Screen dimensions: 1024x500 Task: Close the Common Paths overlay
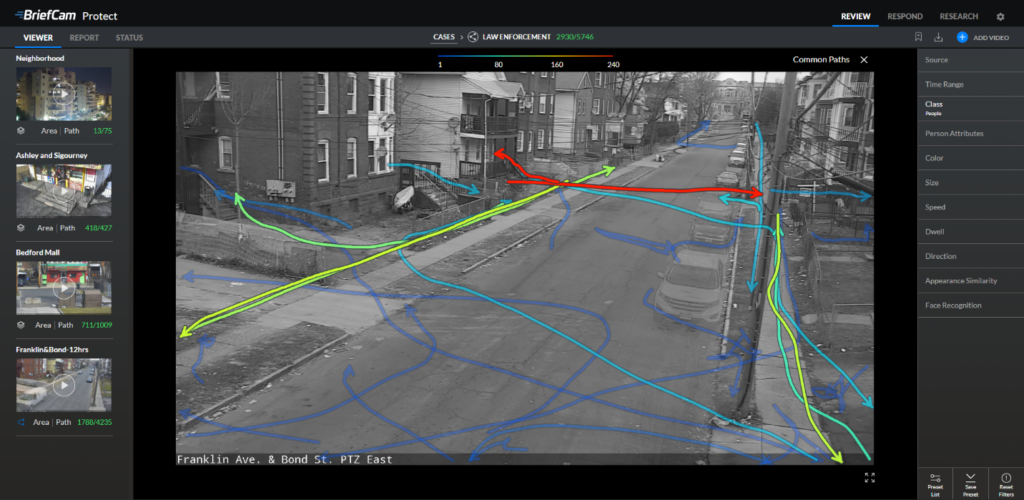(x=864, y=60)
